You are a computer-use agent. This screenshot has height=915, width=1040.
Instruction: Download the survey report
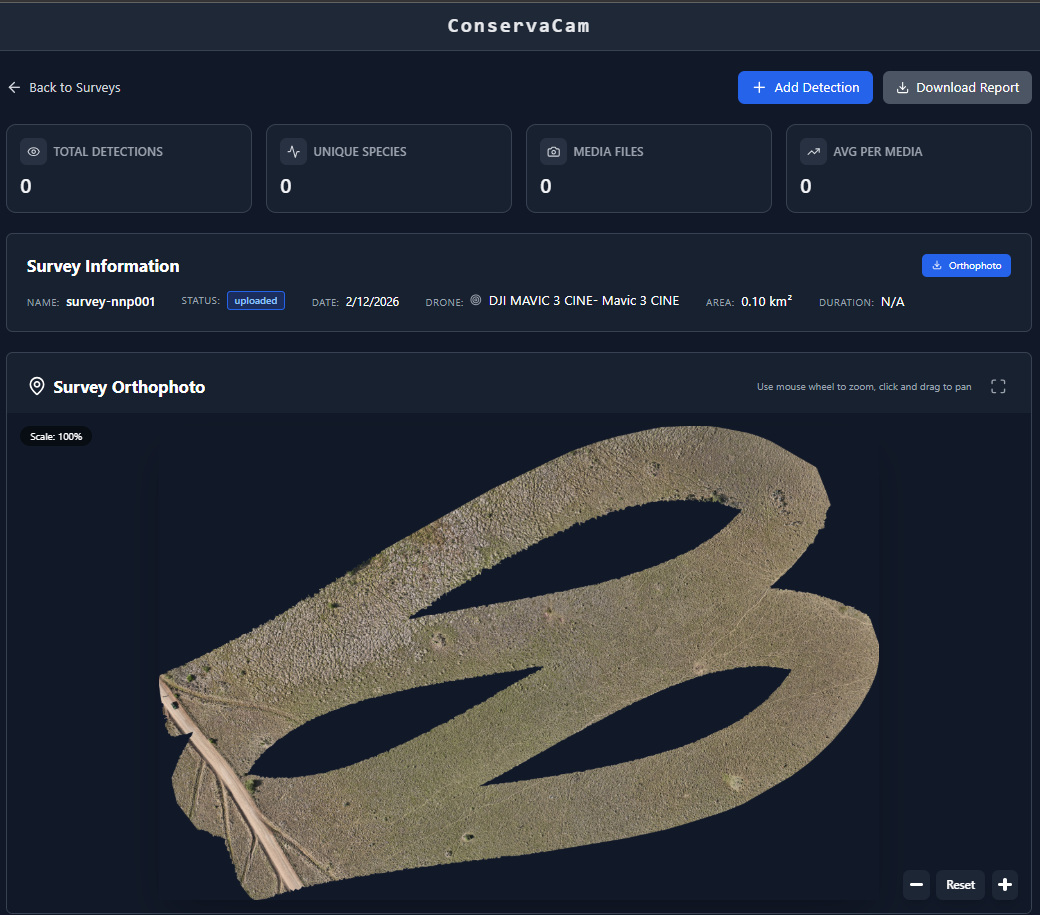tap(957, 88)
